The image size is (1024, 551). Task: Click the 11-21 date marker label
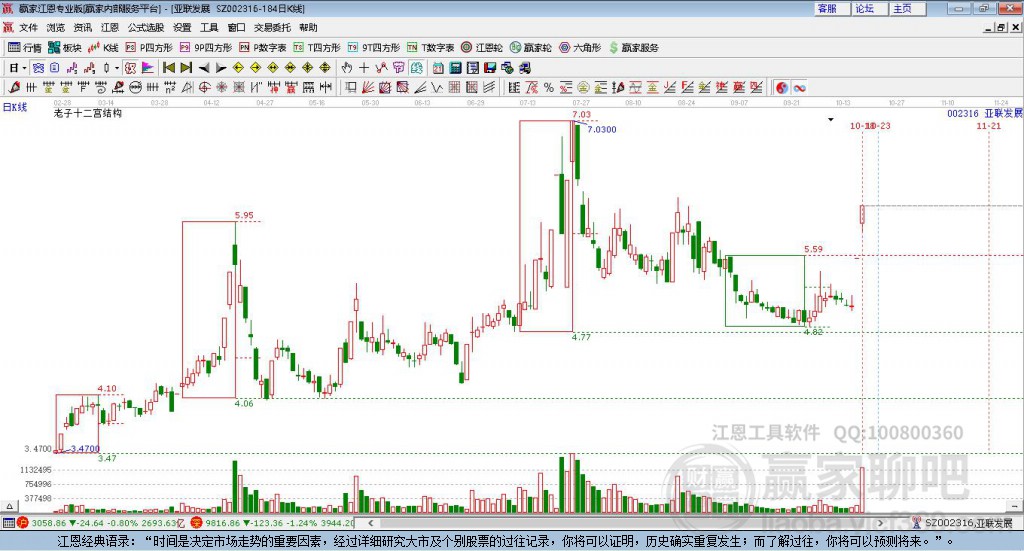(x=989, y=126)
